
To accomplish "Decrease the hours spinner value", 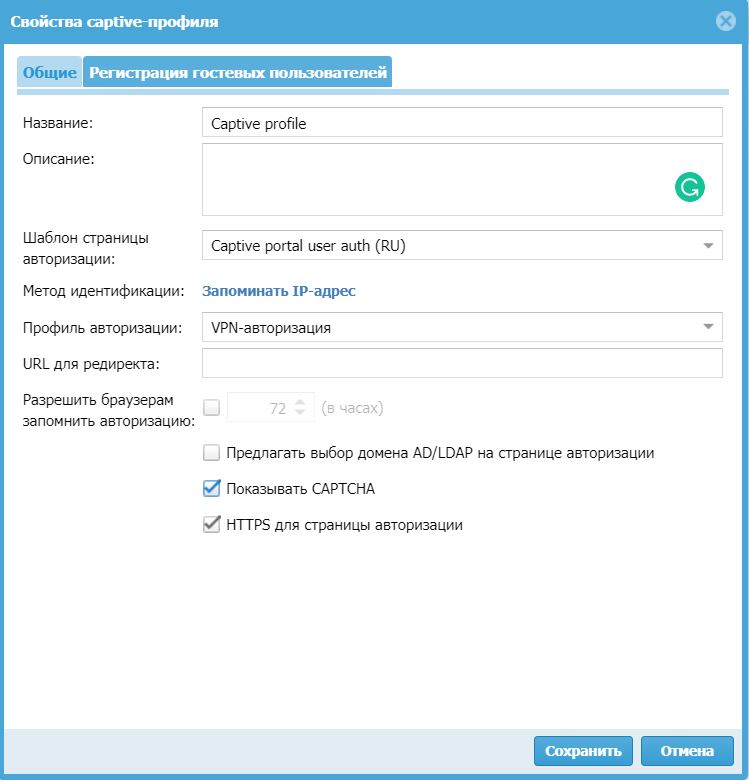I will (299, 413).
